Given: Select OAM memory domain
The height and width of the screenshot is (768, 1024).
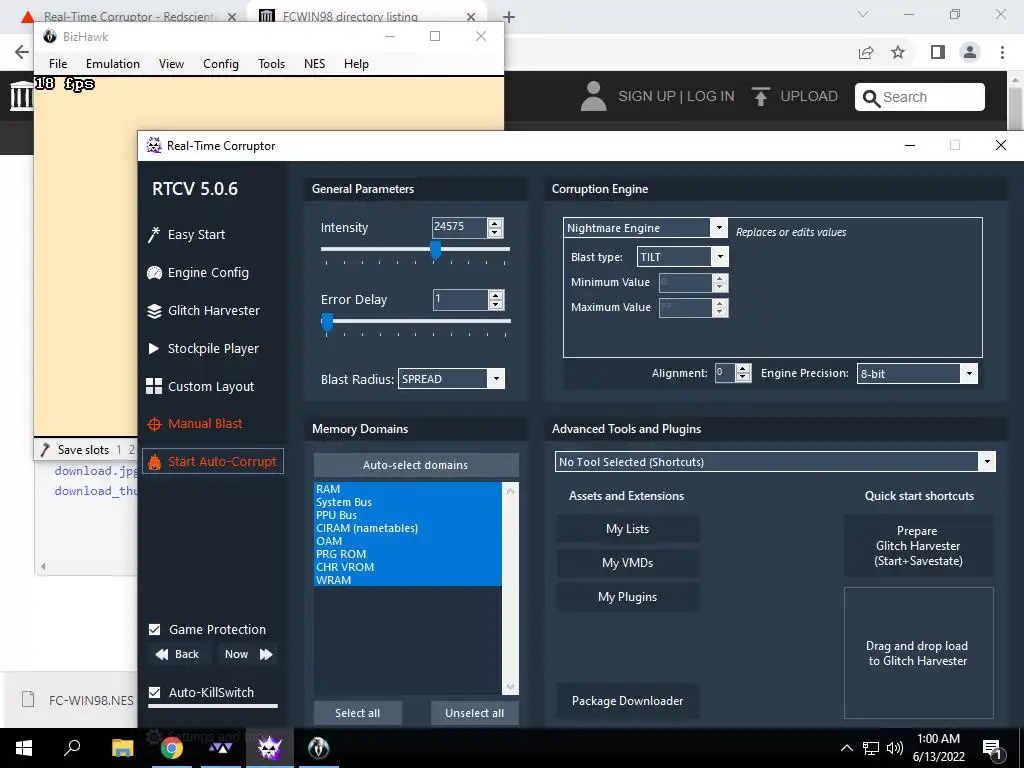Looking at the screenshot, I should point(408,541).
